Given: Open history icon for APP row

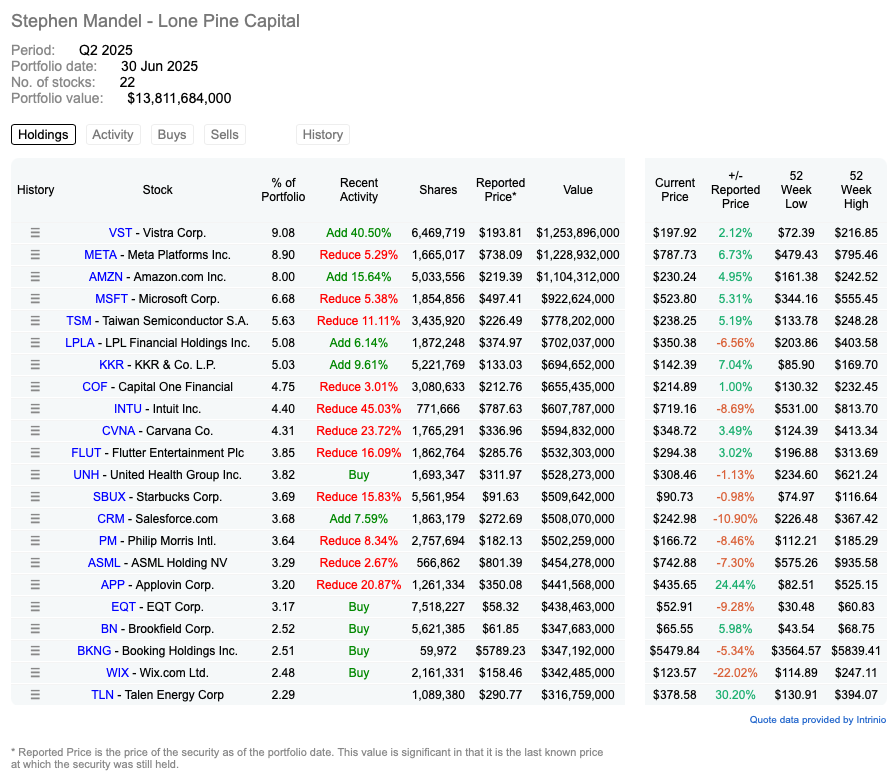Looking at the screenshot, I should (x=35, y=585).
